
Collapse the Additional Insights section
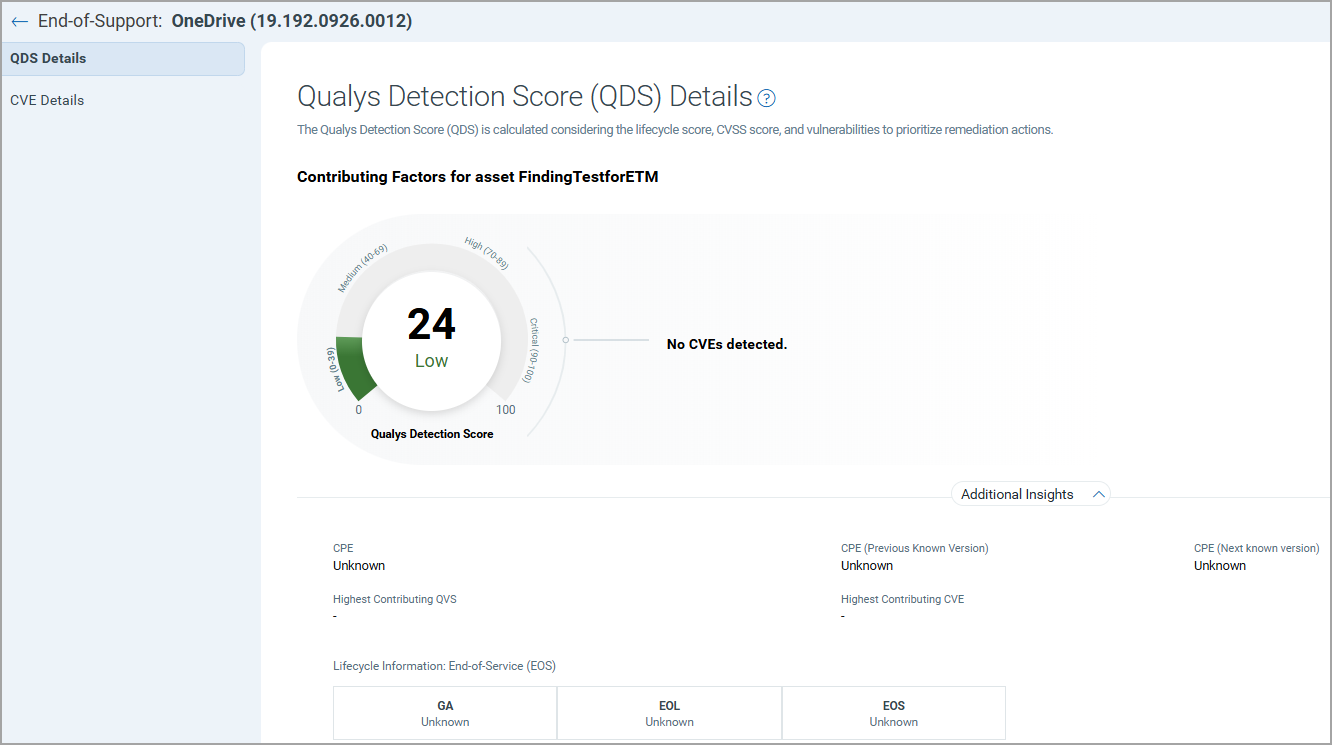point(1031,494)
